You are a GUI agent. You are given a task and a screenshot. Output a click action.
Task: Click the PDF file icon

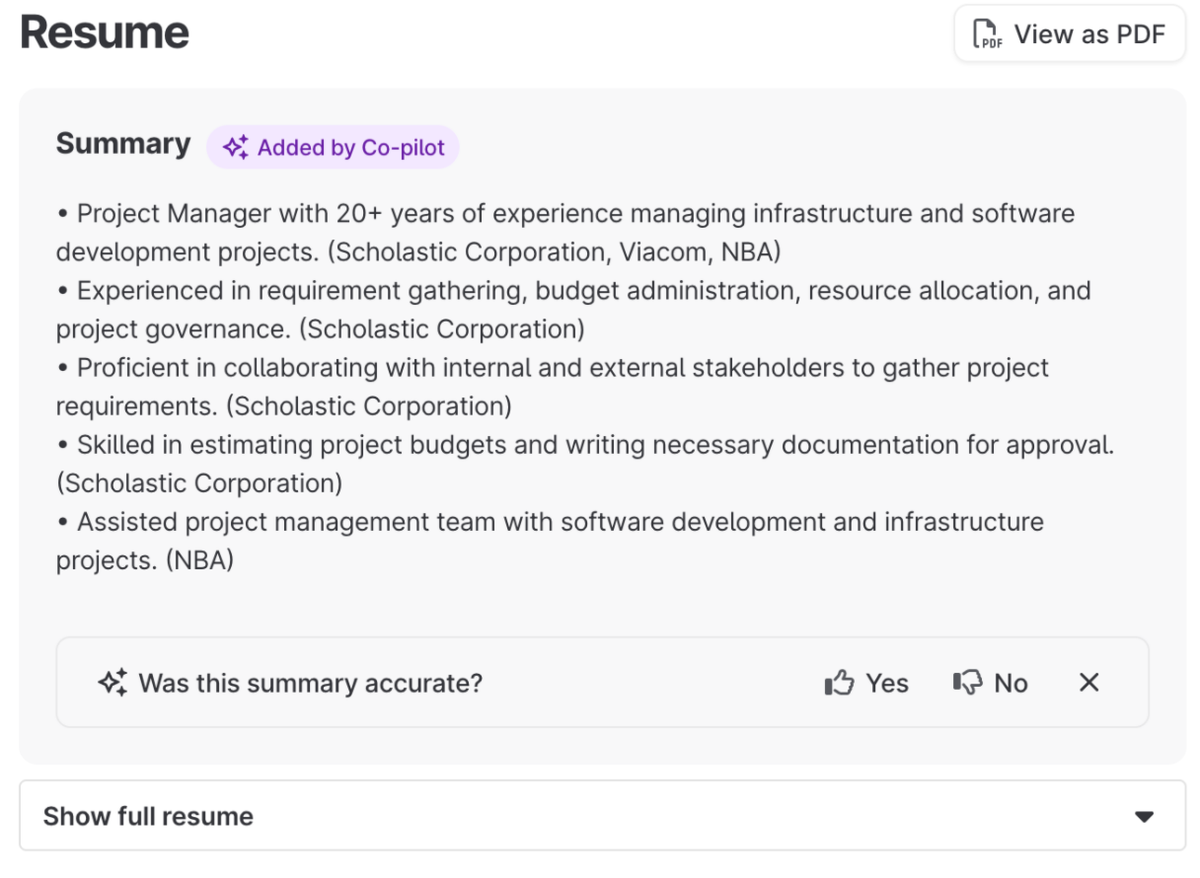point(988,34)
